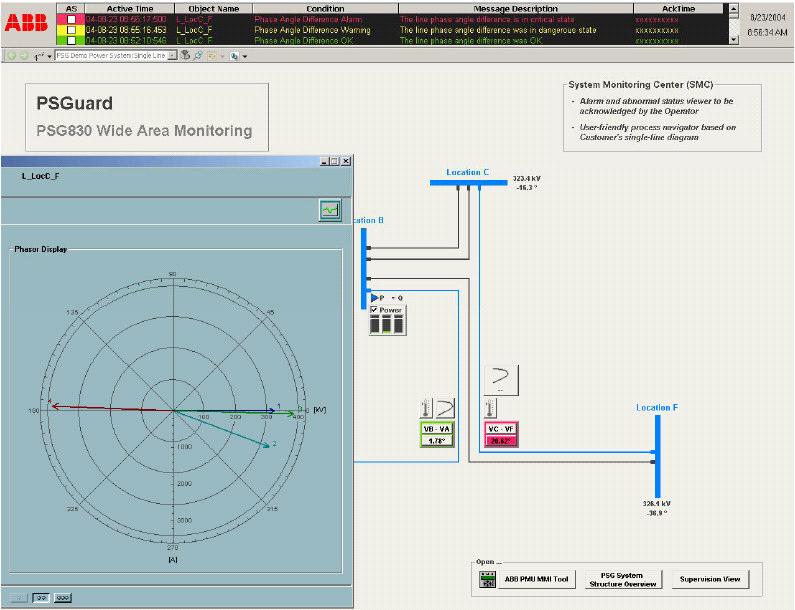Uncheck the Power checkbox near Location B
795x610 pixels.
374,310
